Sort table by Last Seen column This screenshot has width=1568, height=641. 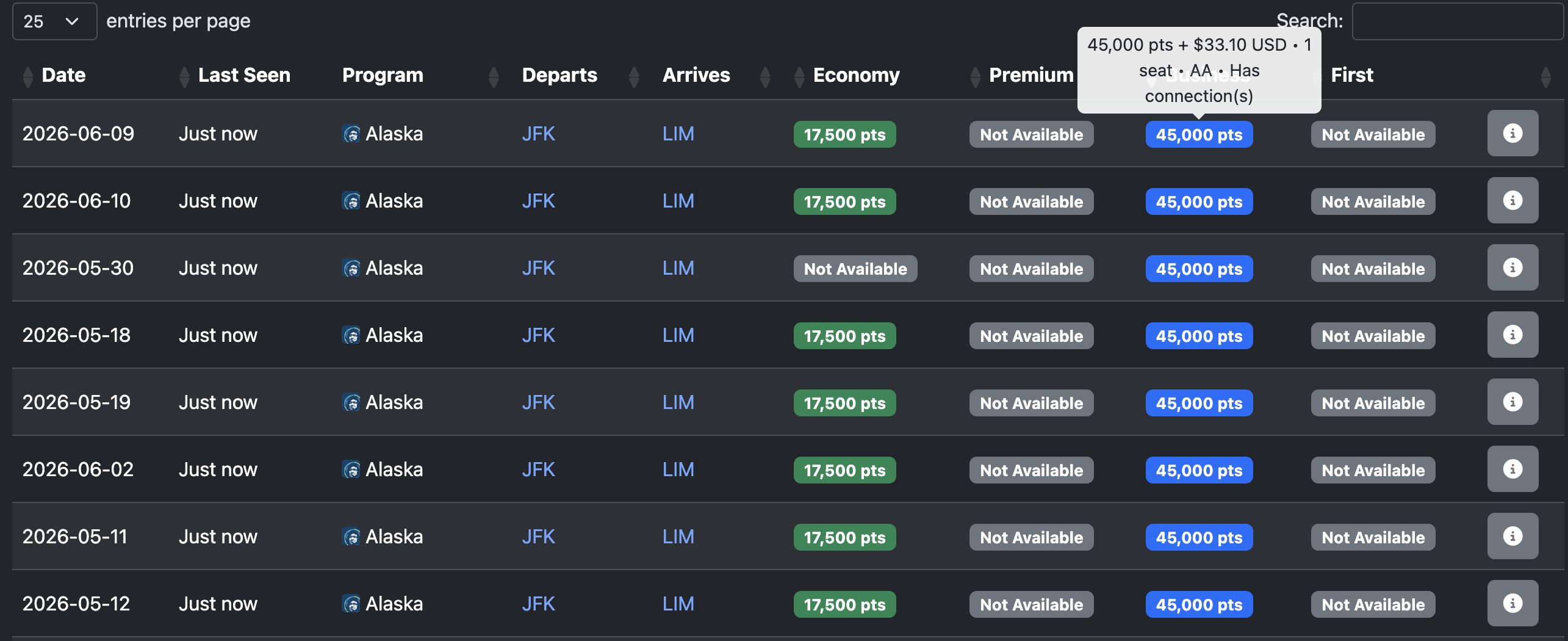click(x=244, y=75)
